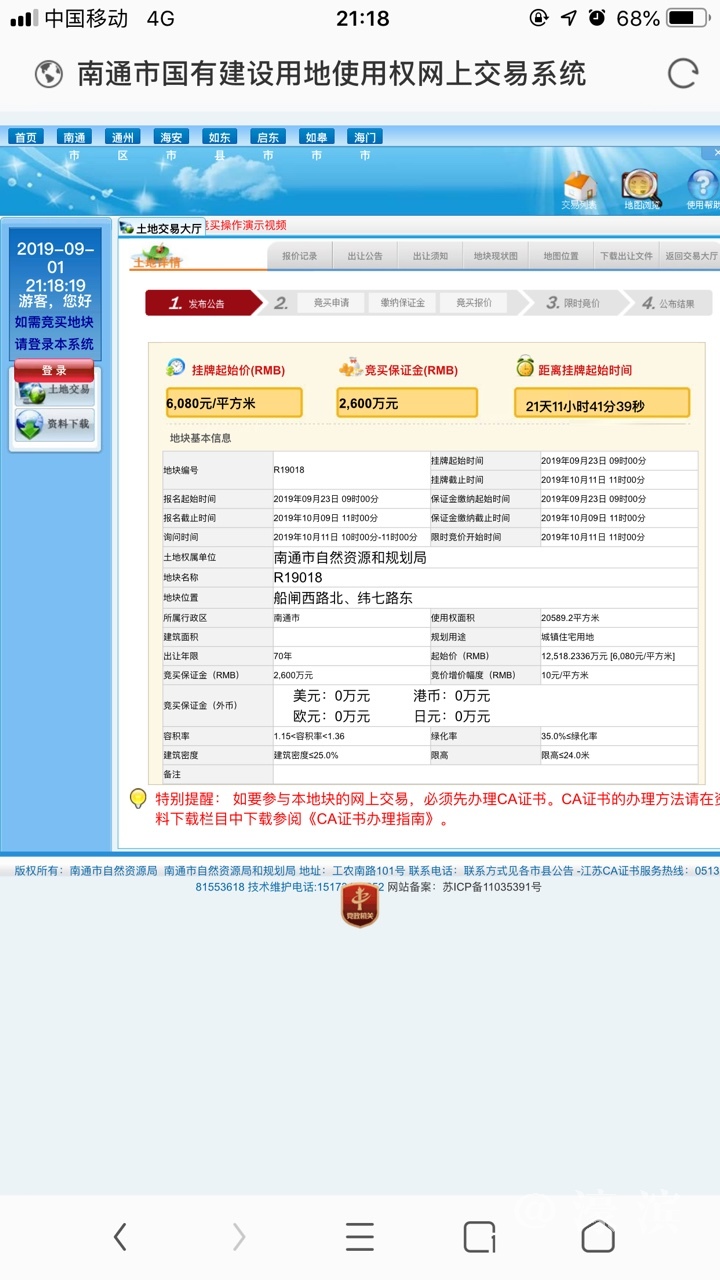Reload the page with the refresh icon

(x=682, y=73)
